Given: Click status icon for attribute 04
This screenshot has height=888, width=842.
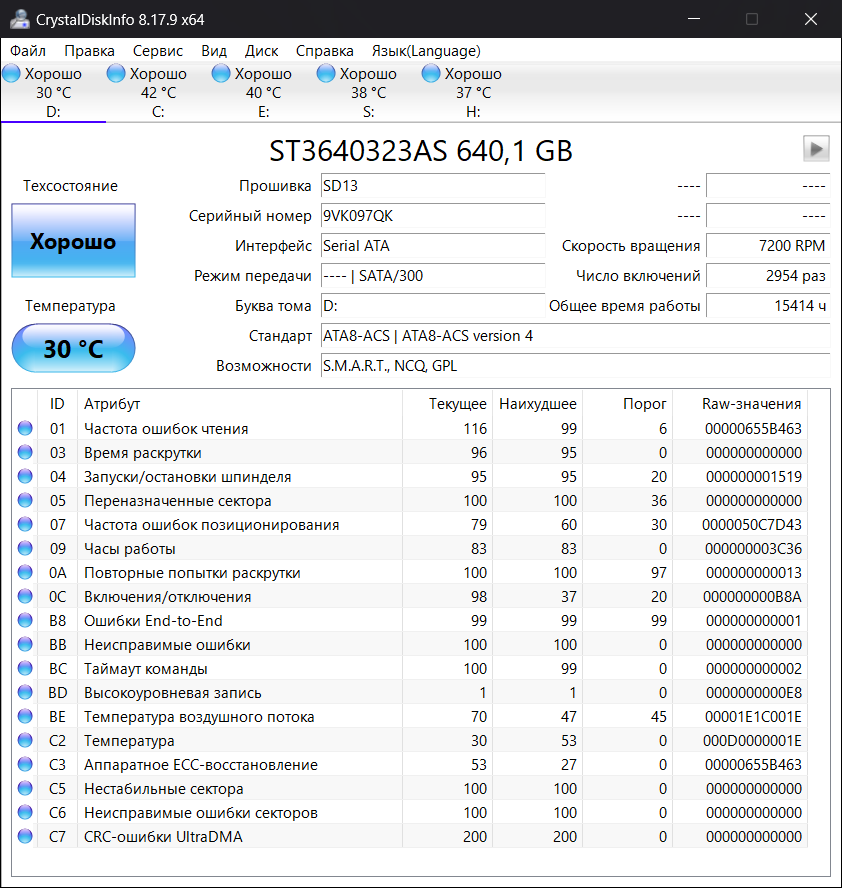Looking at the screenshot, I should (x=25, y=476).
